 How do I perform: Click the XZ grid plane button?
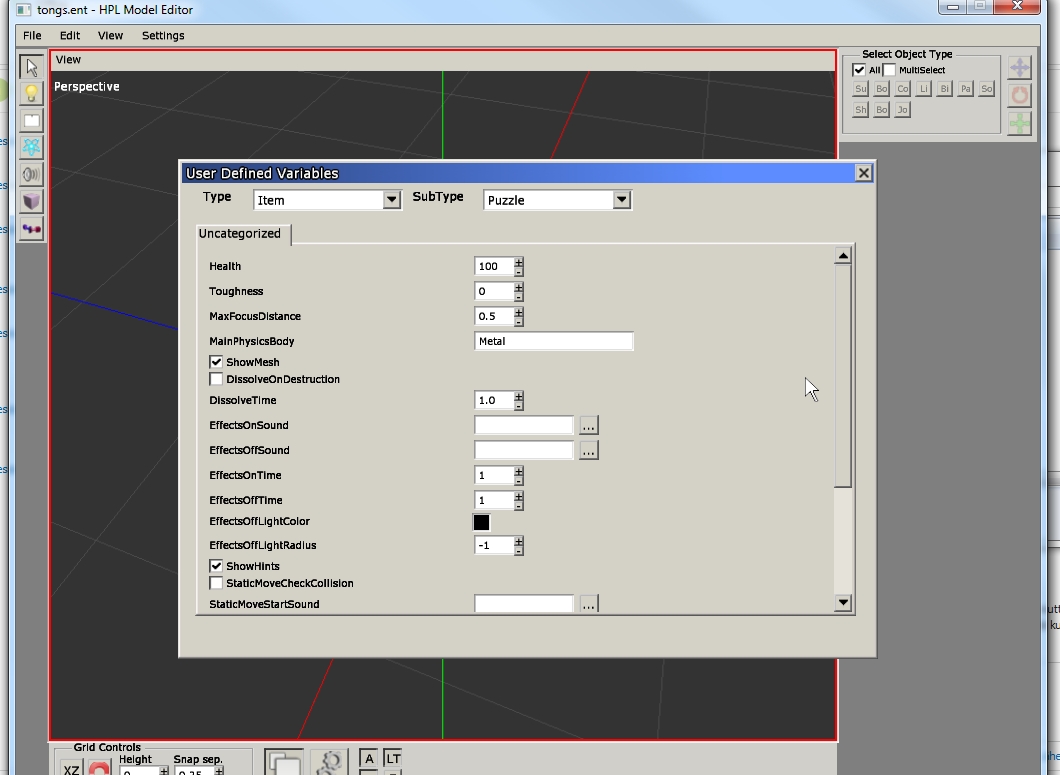71,769
